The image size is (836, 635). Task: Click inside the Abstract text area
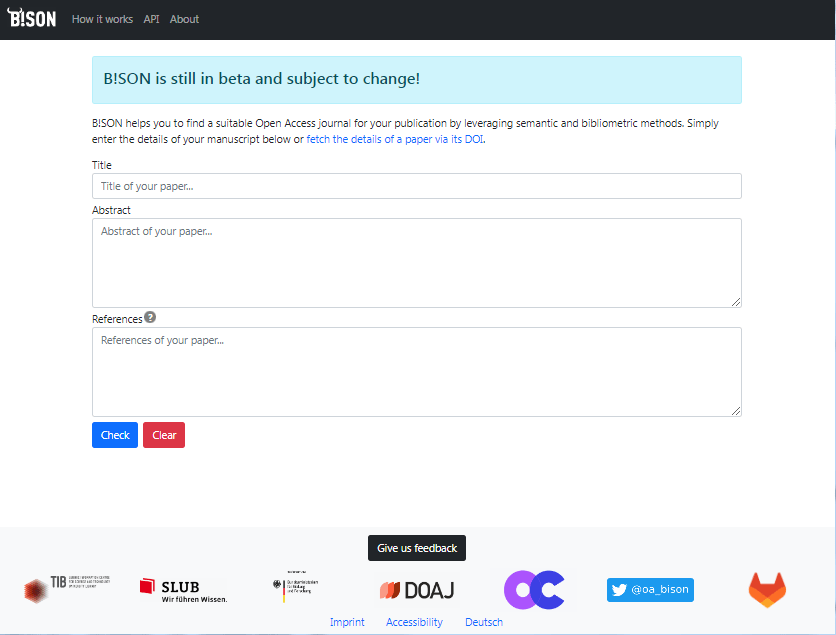pyautogui.click(x=416, y=262)
